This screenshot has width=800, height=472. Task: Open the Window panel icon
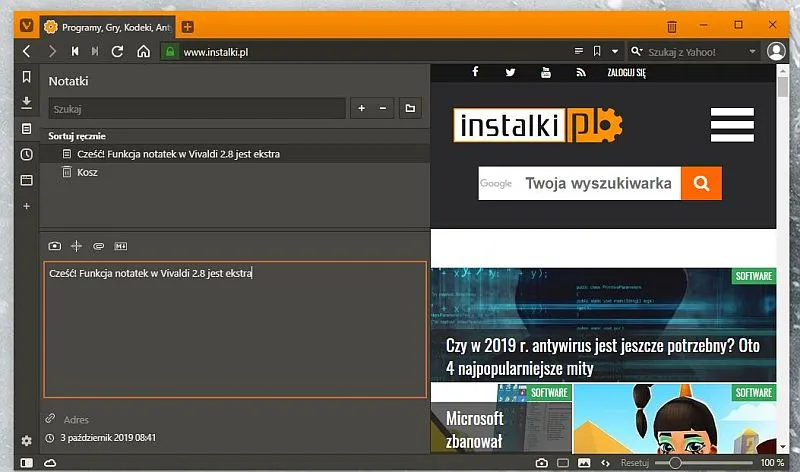(x=27, y=180)
